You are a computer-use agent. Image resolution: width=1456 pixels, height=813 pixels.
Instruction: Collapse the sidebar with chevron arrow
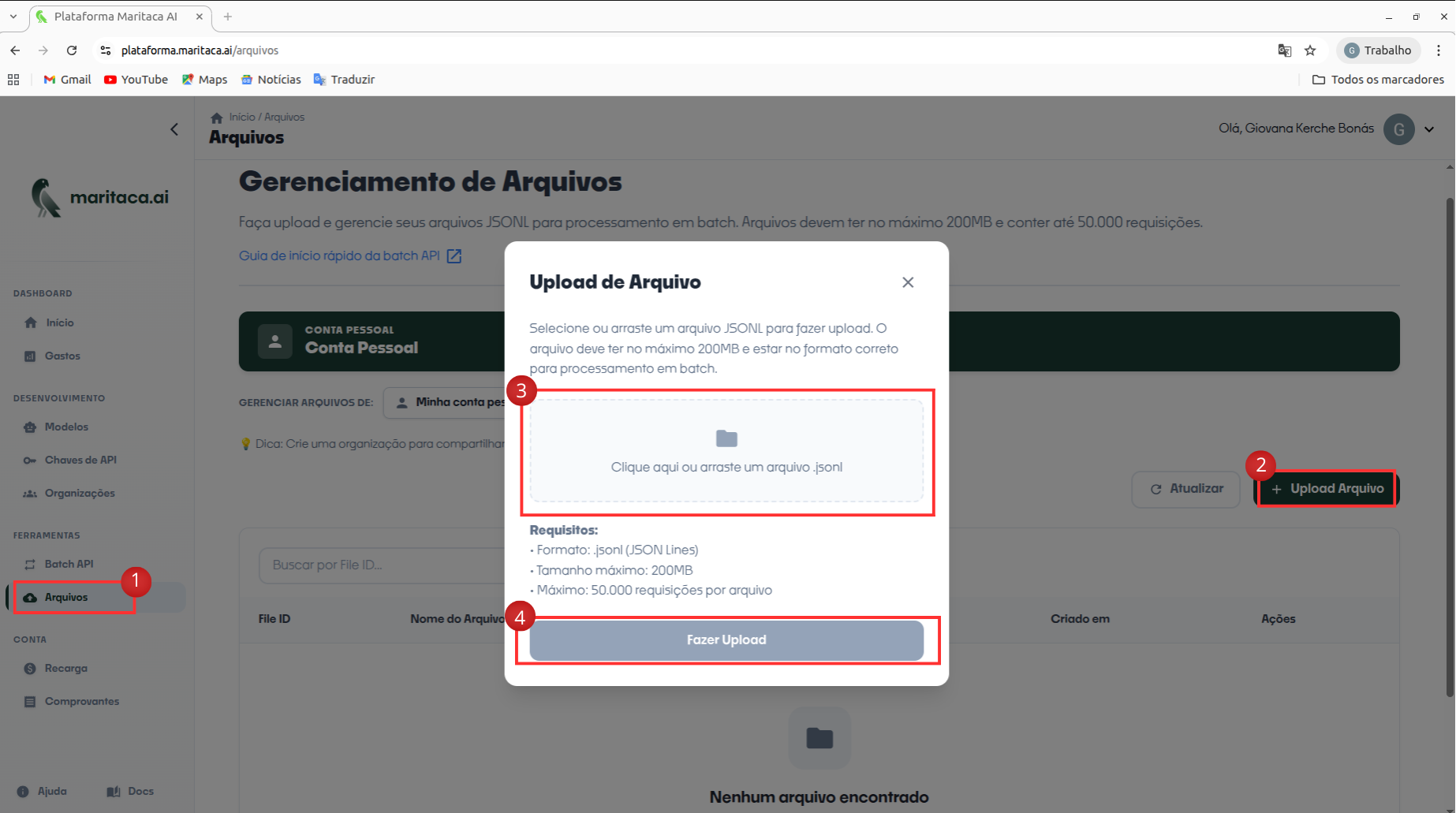pyautogui.click(x=174, y=129)
